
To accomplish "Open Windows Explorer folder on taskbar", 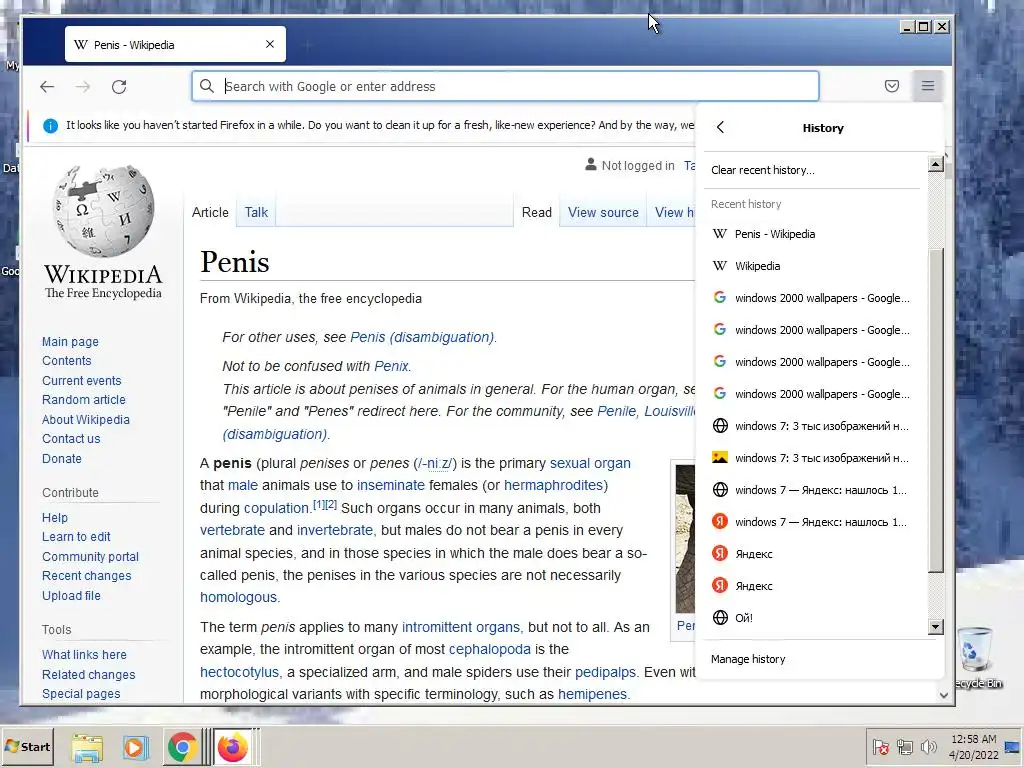I will [x=87, y=748].
